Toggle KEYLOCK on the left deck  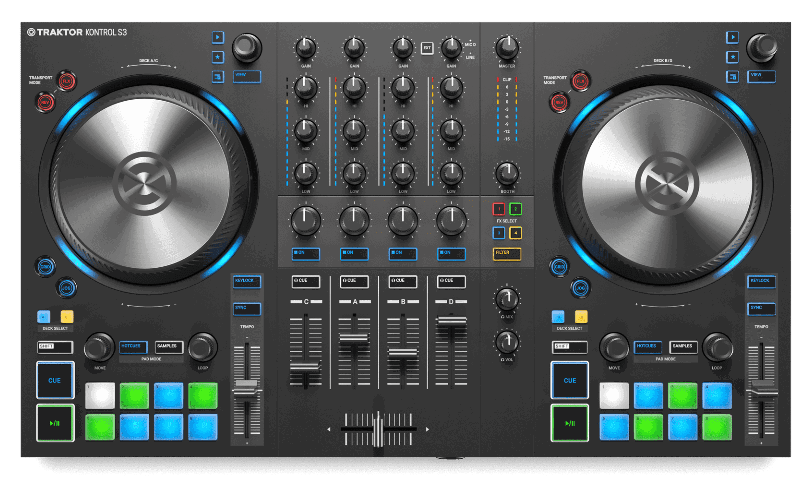[x=247, y=282]
